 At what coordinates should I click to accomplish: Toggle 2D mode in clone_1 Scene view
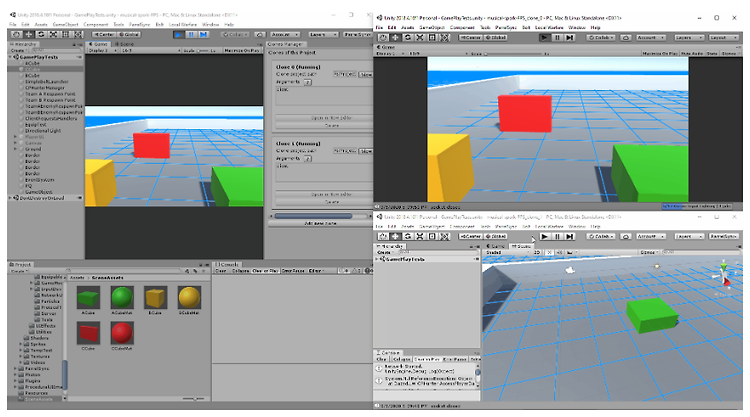coord(537,252)
